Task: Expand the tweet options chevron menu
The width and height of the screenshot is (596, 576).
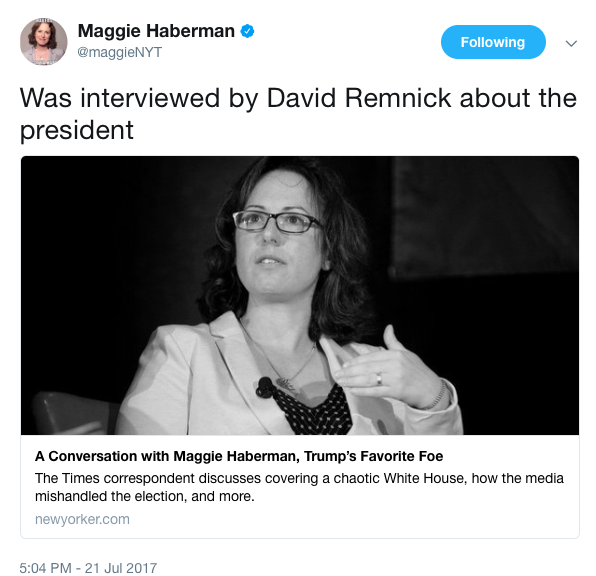Action: click(571, 43)
